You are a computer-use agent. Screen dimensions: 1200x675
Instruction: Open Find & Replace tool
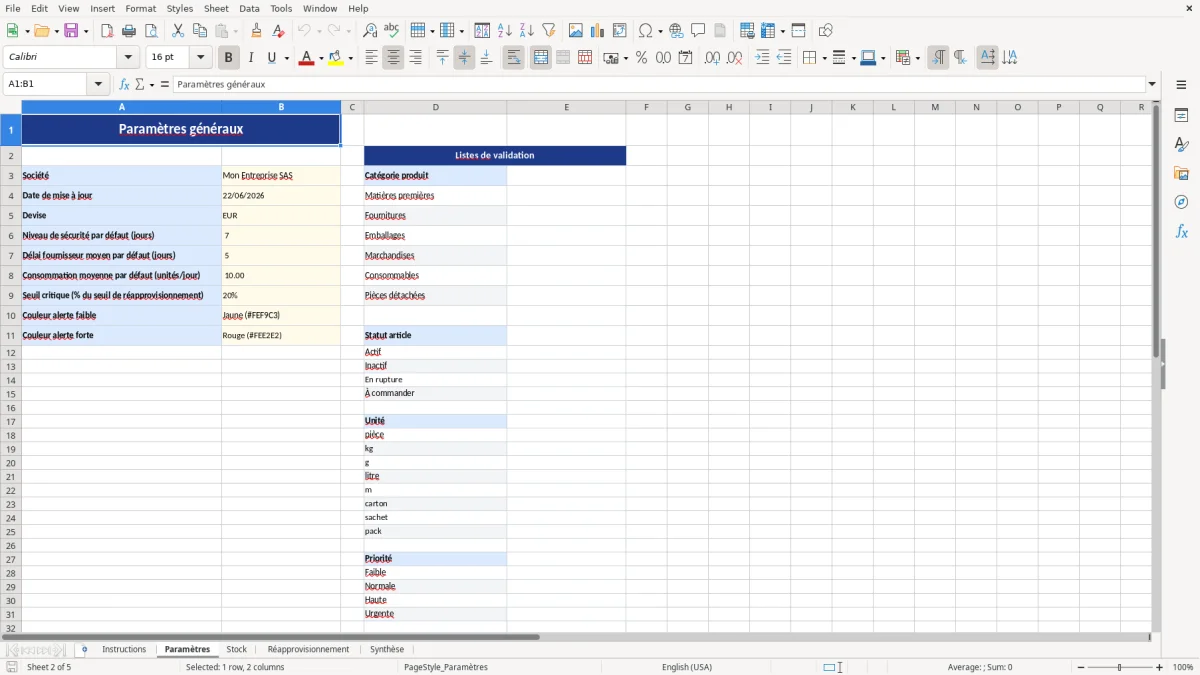coord(370,31)
